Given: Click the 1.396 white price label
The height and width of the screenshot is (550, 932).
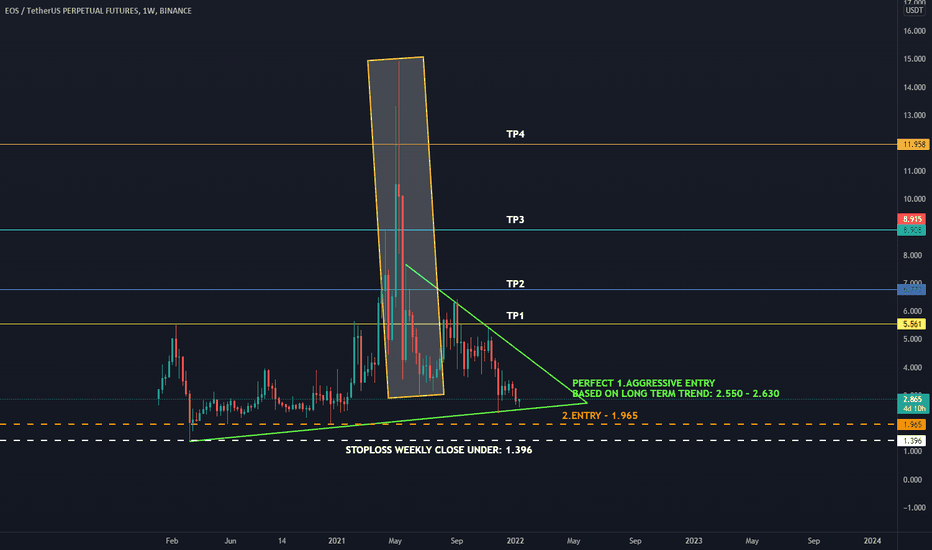Looking at the screenshot, I should pyautogui.click(x=912, y=441).
